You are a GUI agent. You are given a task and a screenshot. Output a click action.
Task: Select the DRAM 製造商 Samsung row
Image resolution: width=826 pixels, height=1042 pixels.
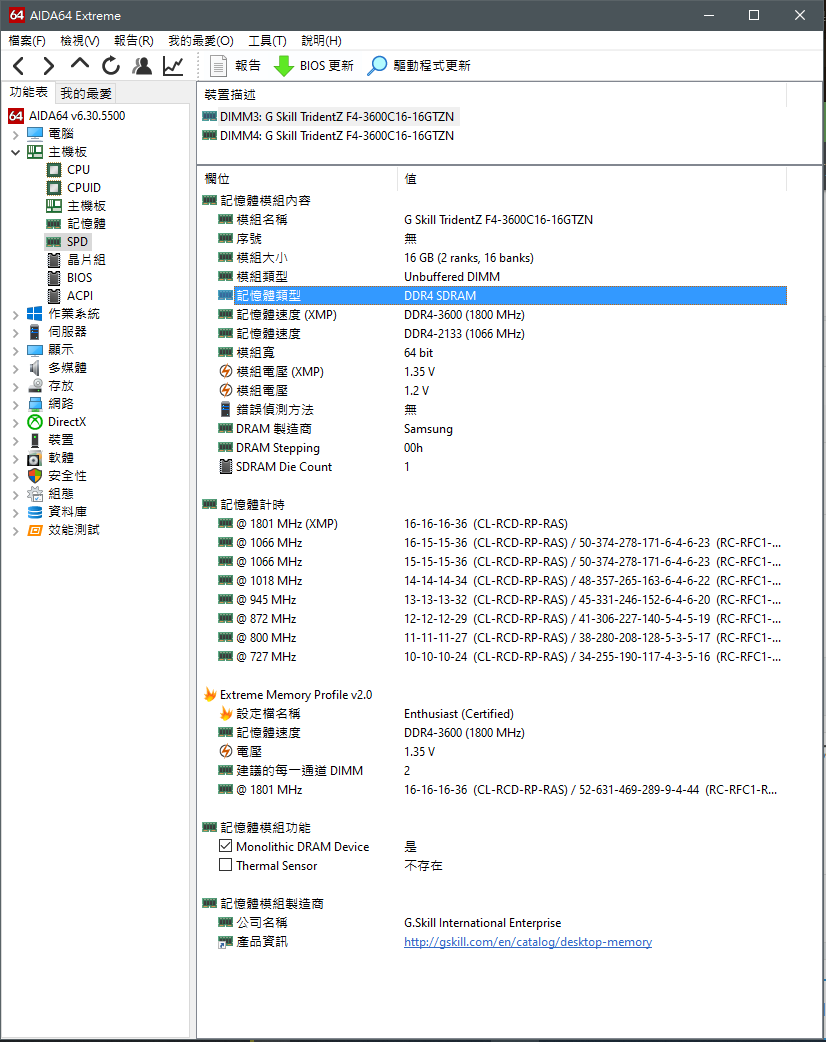(x=502, y=429)
